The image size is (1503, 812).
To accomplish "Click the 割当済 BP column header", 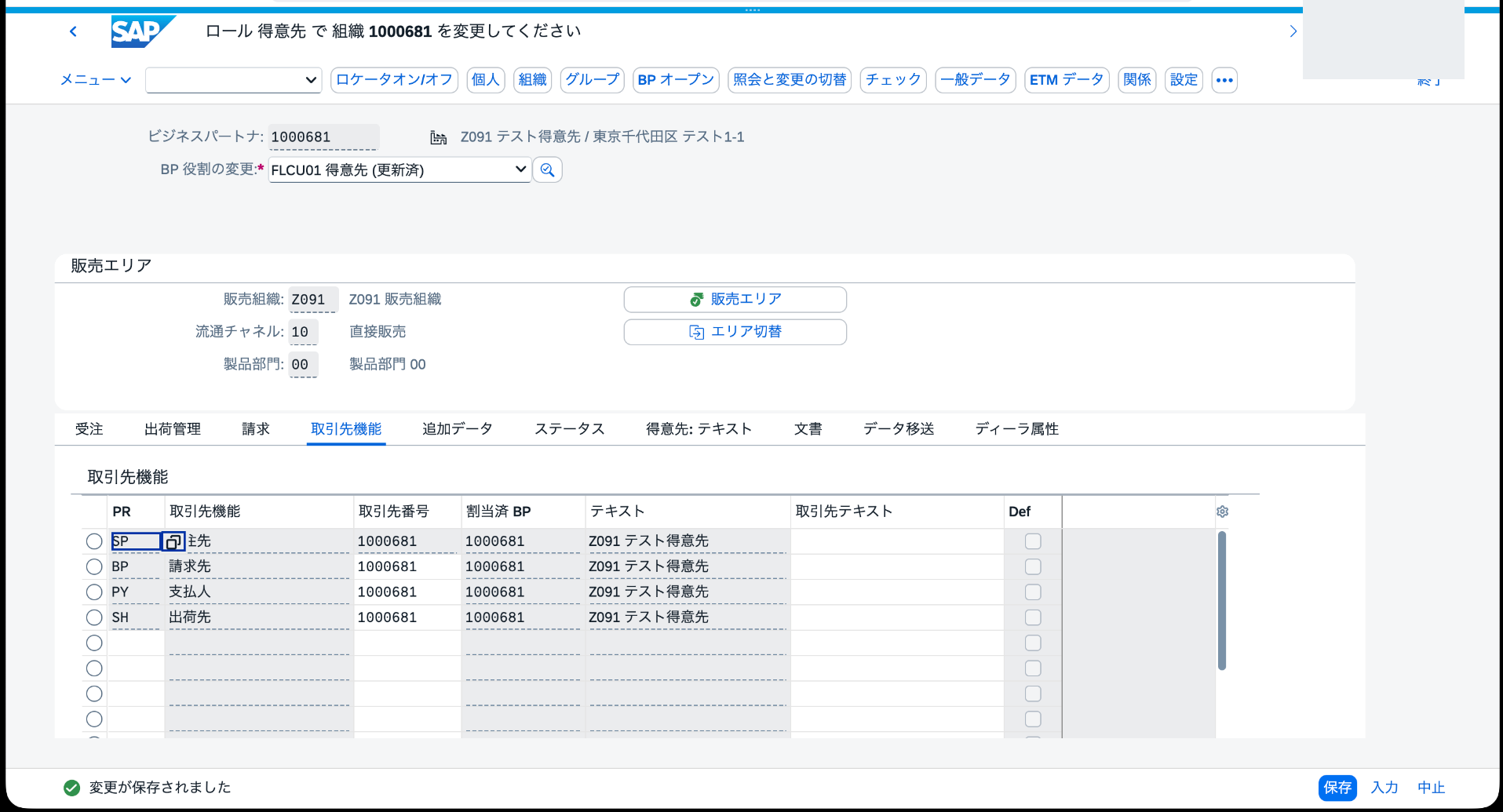I will tap(523, 512).
